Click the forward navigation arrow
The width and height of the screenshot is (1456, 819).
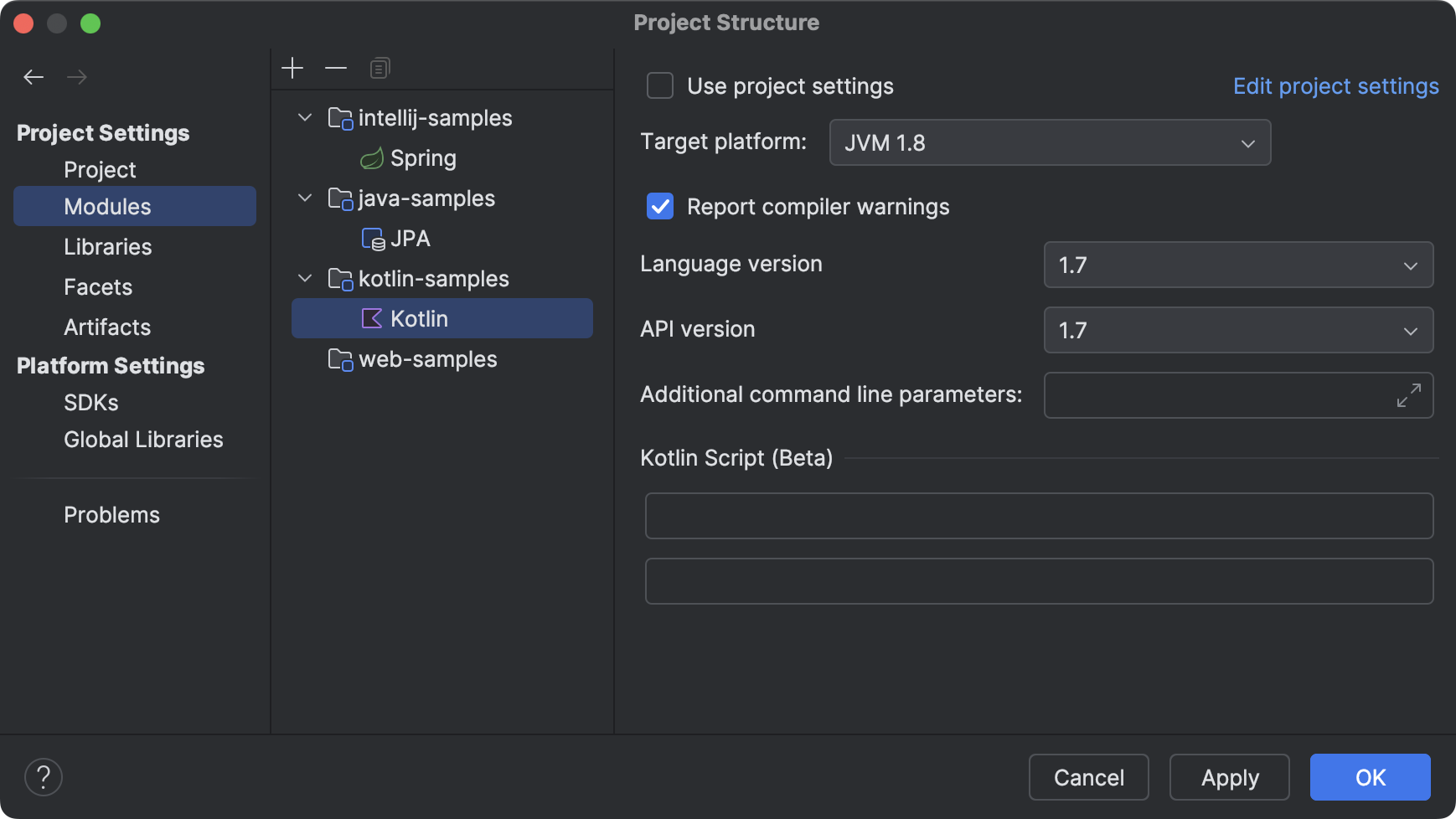(77, 76)
